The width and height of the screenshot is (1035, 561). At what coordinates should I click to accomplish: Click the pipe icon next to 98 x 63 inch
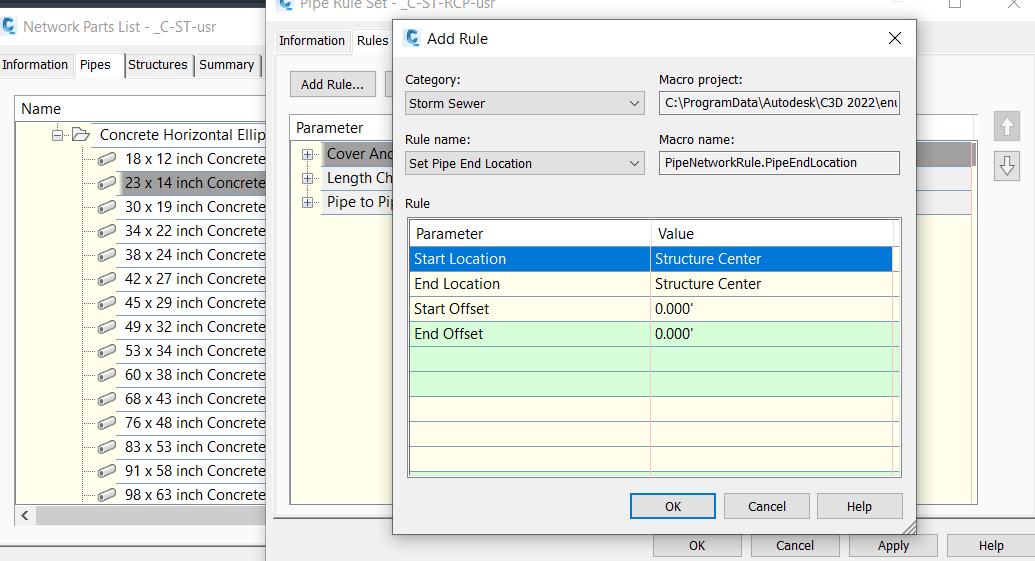107,495
